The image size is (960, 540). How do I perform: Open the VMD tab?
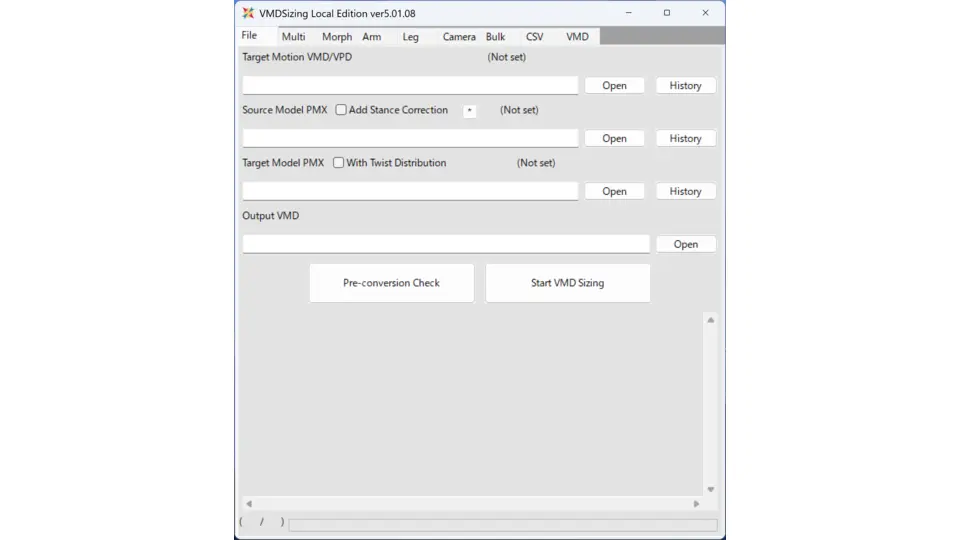click(x=577, y=37)
